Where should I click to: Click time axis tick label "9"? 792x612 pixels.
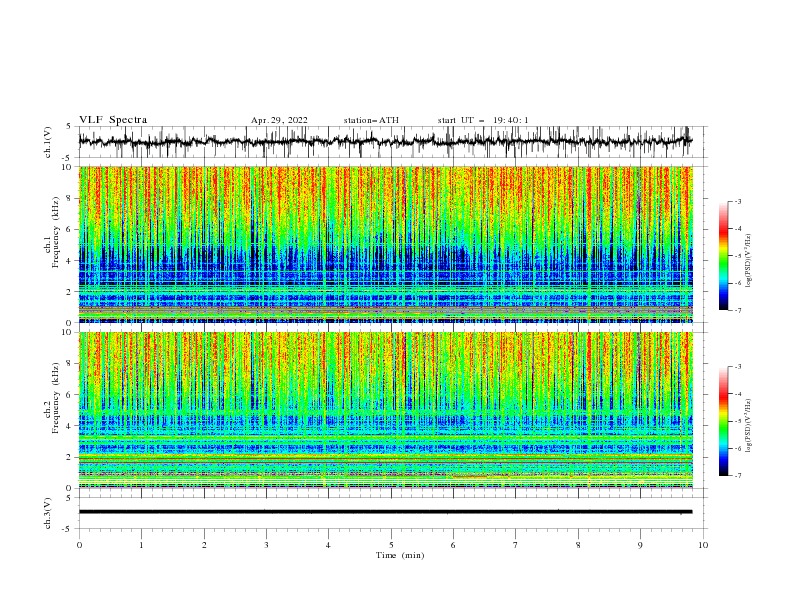tap(640, 545)
